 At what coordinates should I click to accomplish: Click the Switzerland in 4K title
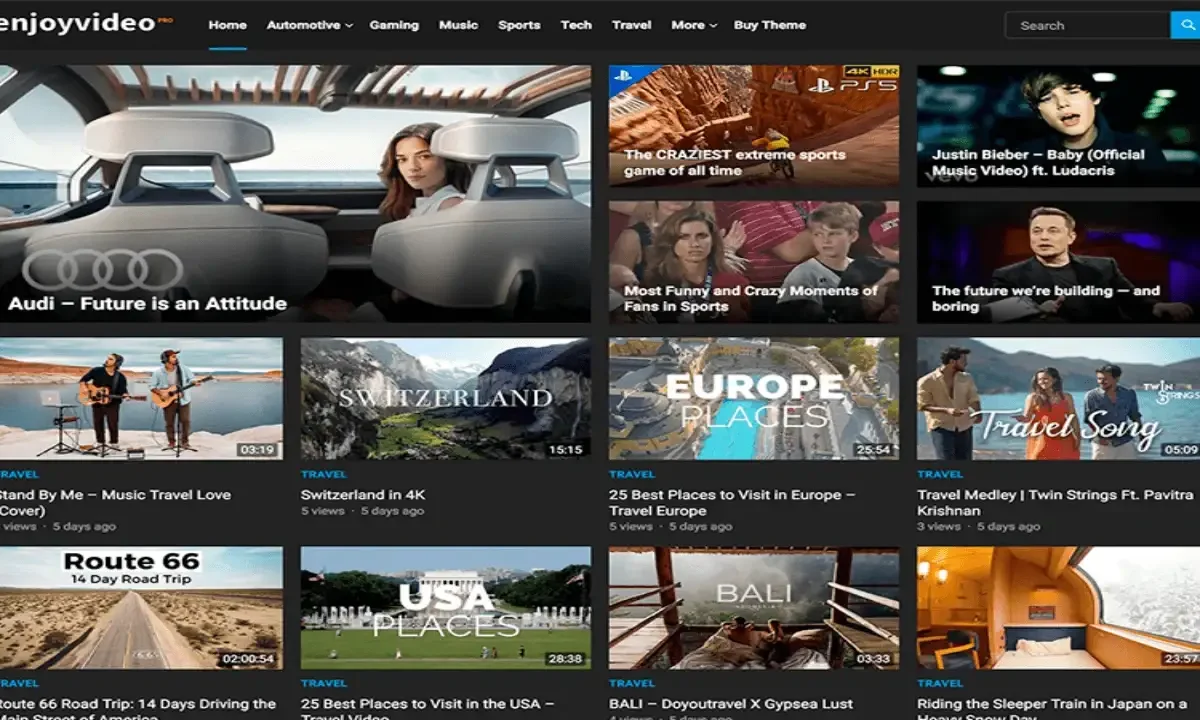[363, 495]
